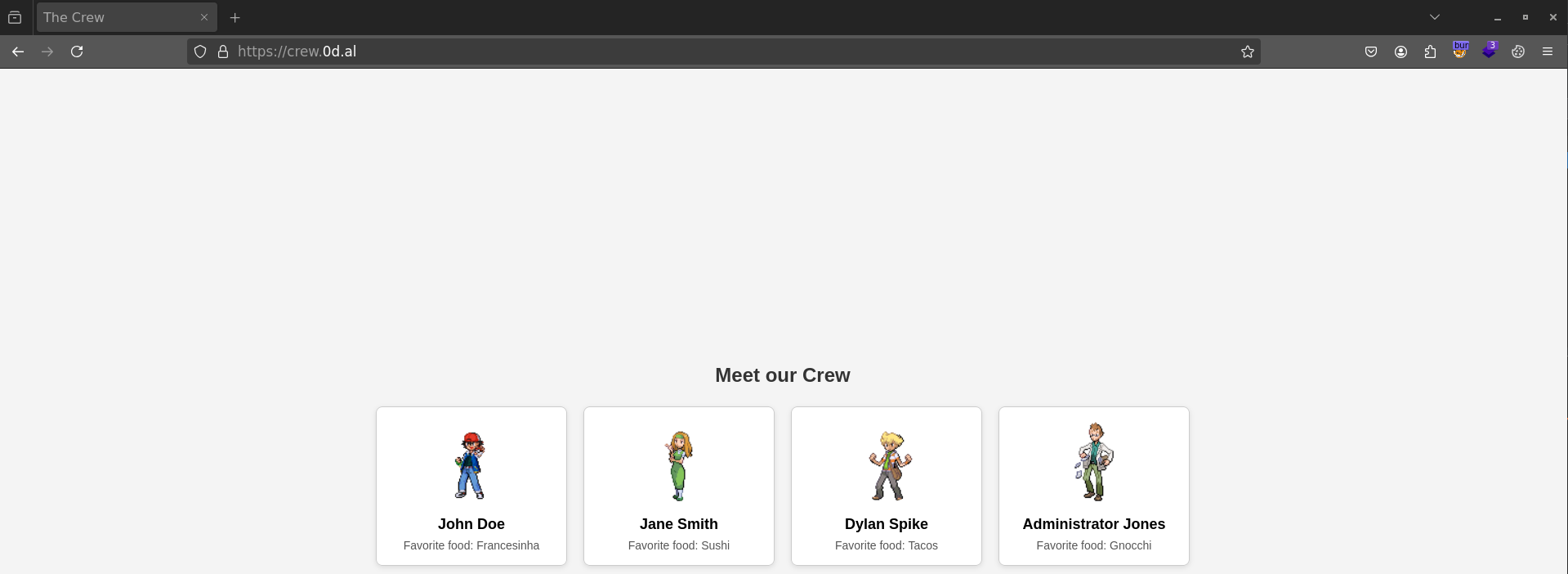Show site security info via padlock
Screen dimensions: 1568x574
click(222, 52)
